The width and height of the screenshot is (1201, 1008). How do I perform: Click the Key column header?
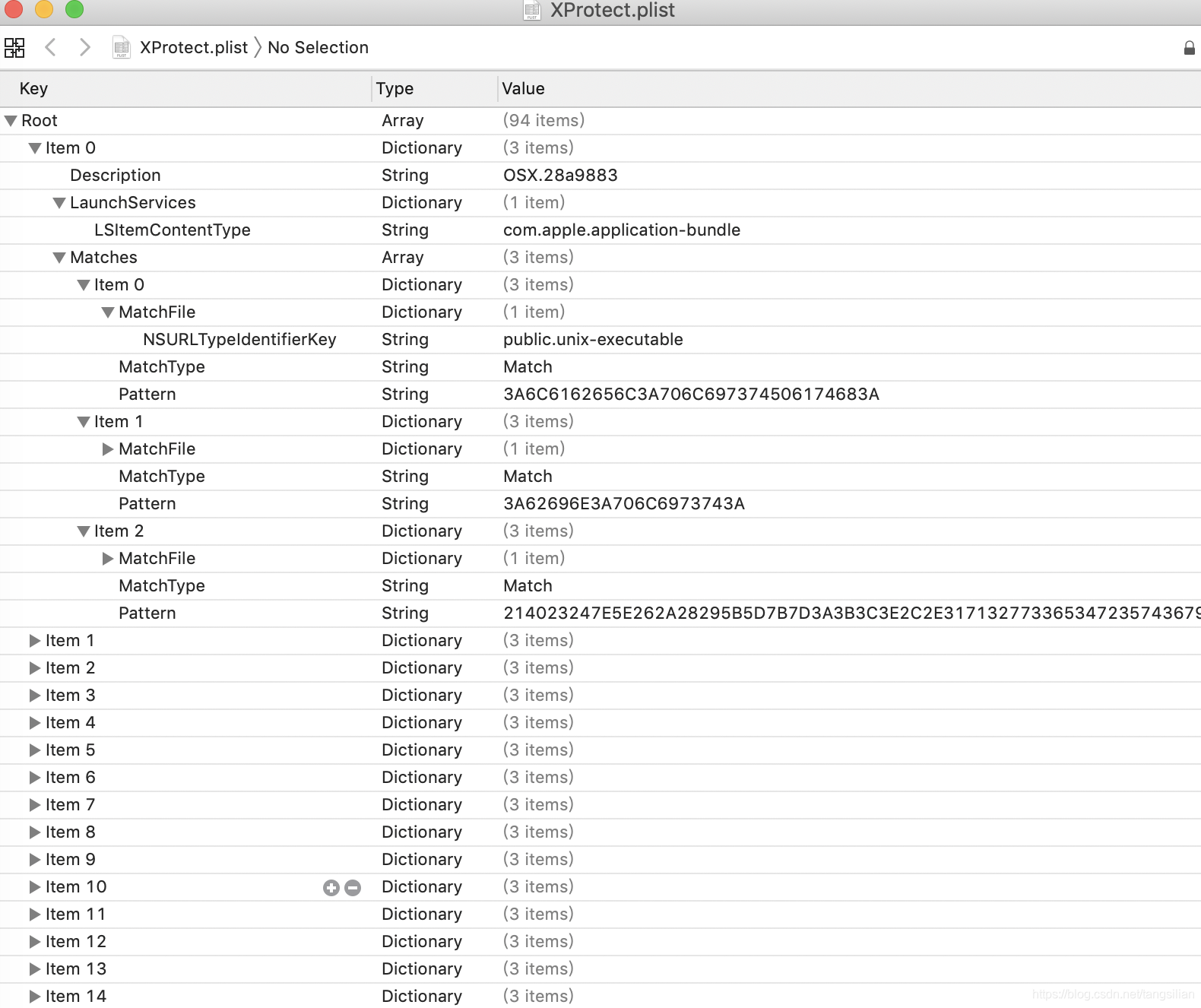point(185,89)
